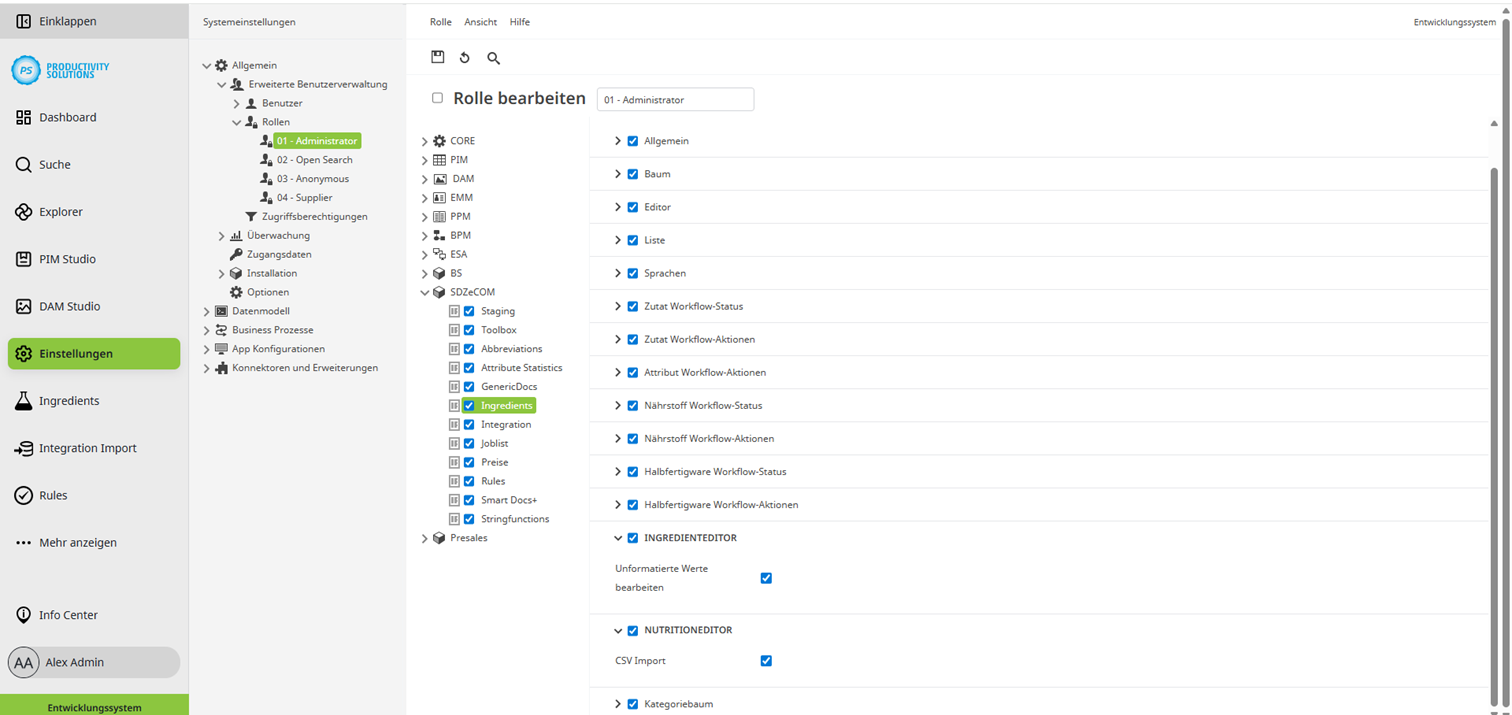This screenshot has height=715, width=1512.
Task: Toggle the Ingredients module checkbox
Action: 468,405
